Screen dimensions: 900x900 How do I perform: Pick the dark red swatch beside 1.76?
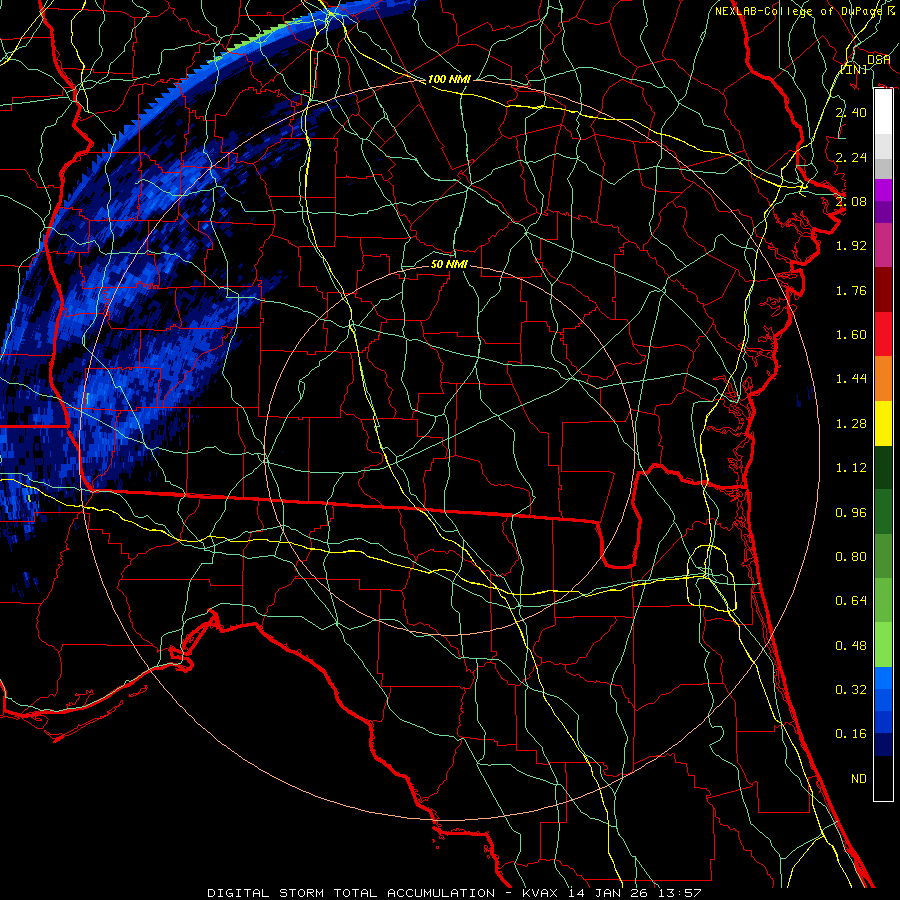click(883, 290)
